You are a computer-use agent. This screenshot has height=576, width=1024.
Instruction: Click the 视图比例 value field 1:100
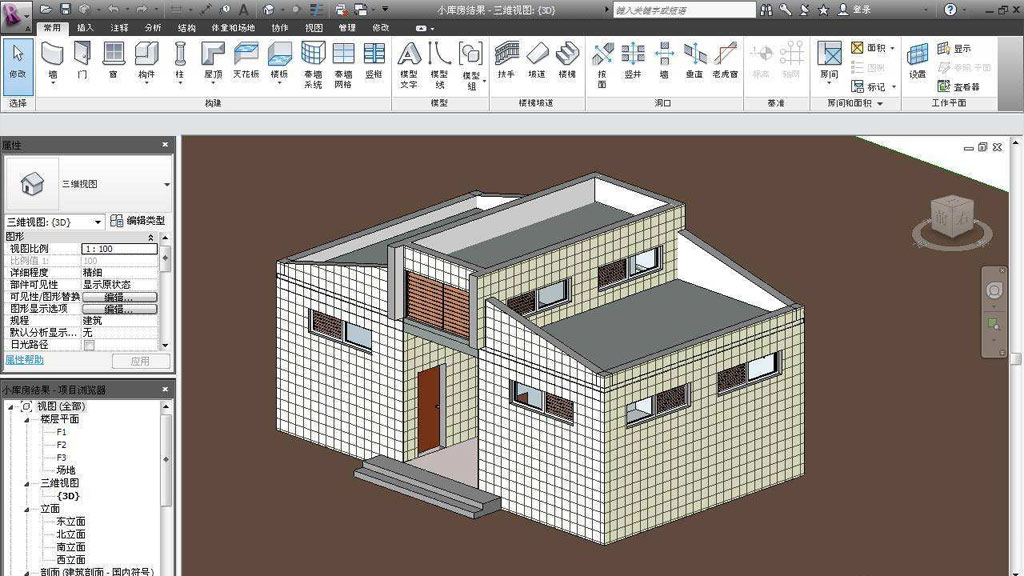point(118,248)
